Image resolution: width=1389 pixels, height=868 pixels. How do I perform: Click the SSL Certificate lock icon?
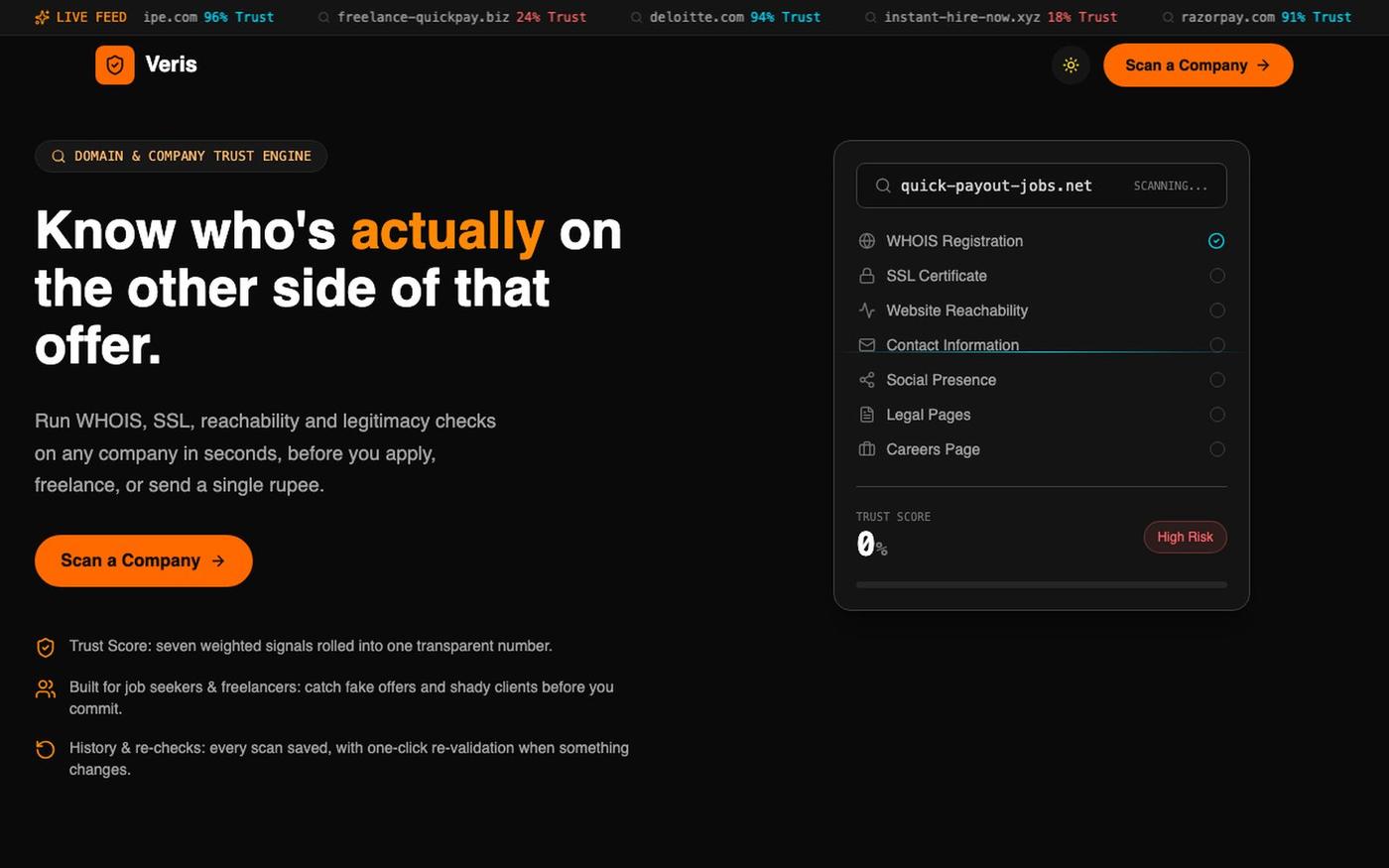866,276
